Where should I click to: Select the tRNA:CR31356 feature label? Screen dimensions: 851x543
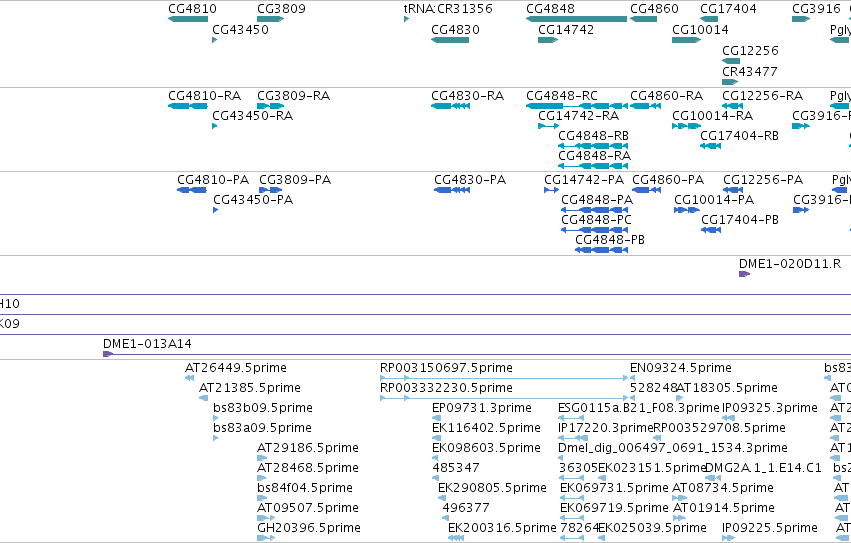[x=448, y=9]
